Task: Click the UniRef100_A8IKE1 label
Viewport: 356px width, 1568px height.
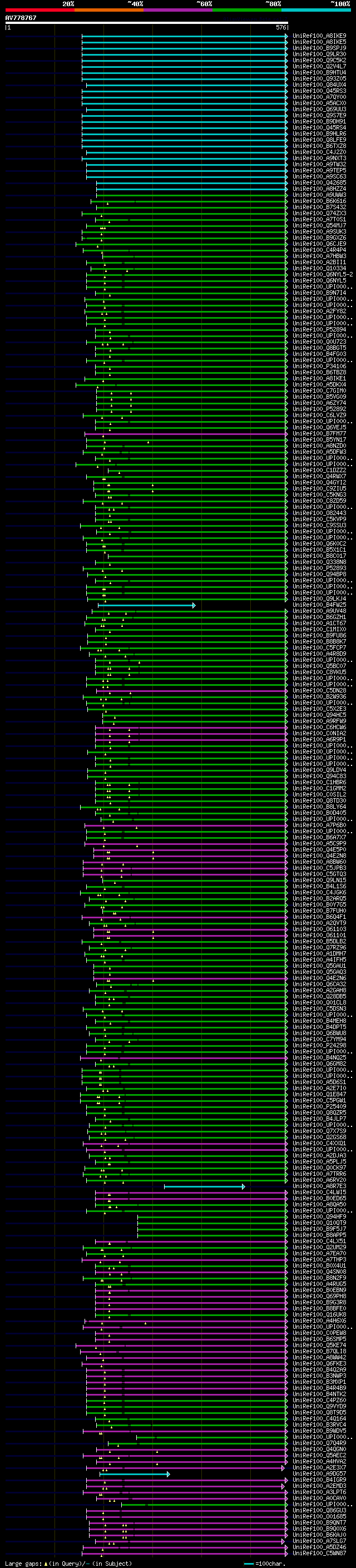Action: click(x=319, y=379)
